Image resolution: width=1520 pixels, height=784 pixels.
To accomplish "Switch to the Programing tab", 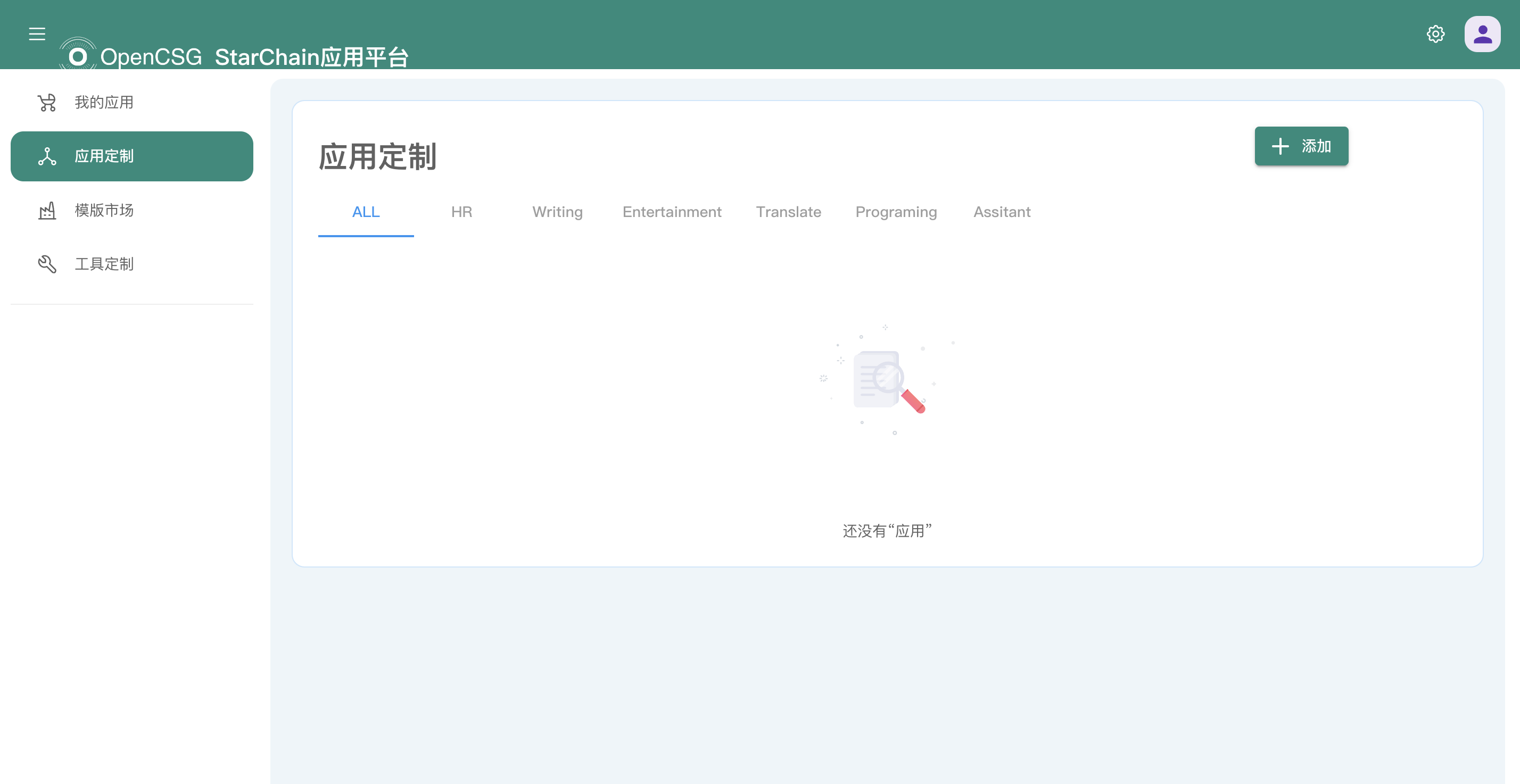I will pos(896,212).
